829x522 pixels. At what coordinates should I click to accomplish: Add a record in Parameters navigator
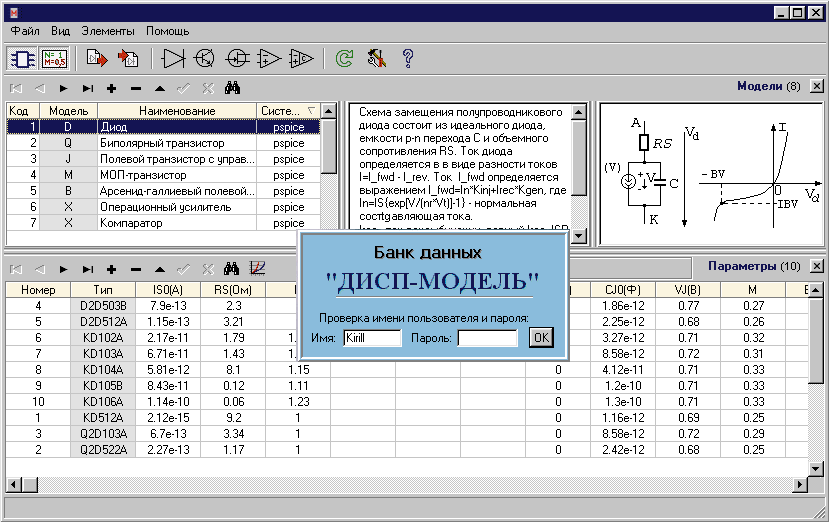tap(112, 269)
